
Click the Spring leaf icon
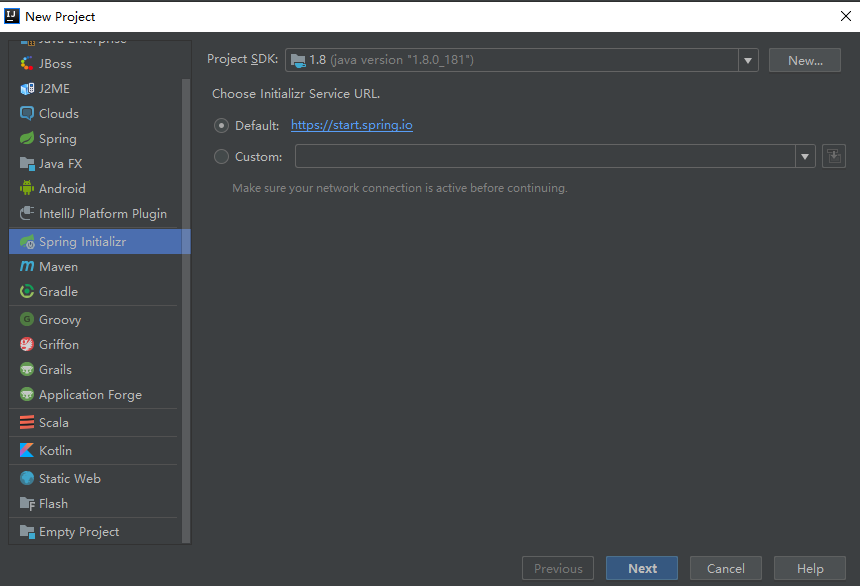(x=26, y=138)
